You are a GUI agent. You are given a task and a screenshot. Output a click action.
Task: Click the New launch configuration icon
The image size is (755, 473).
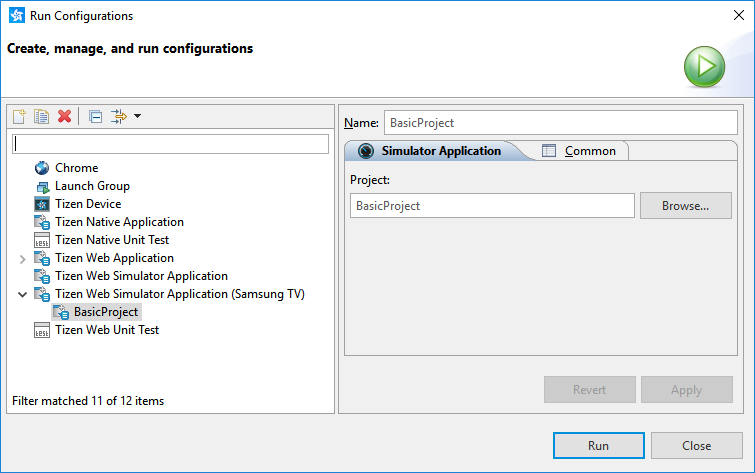tap(19, 116)
